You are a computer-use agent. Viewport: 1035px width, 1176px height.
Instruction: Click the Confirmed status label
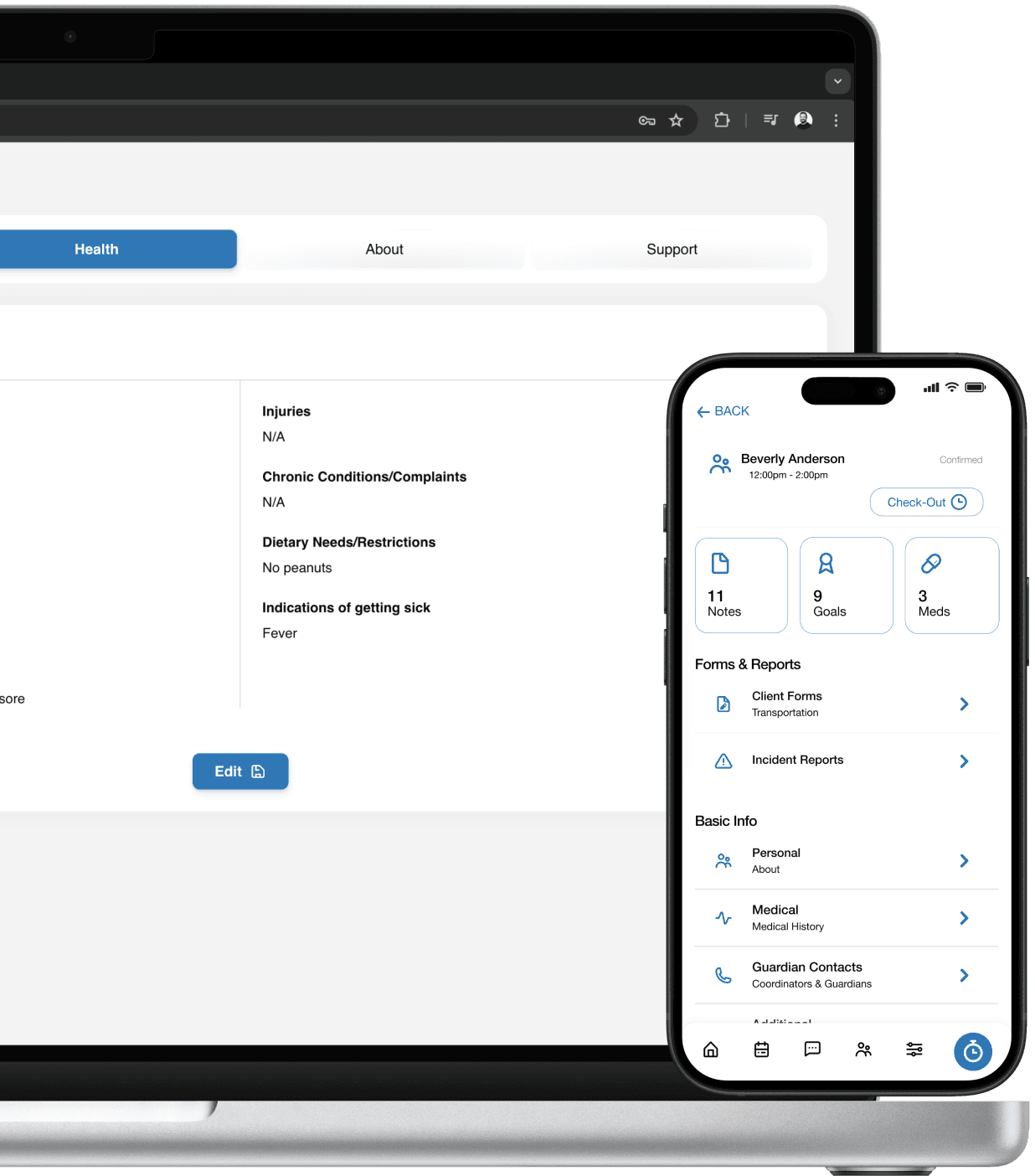pyautogui.click(x=960, y=460)
